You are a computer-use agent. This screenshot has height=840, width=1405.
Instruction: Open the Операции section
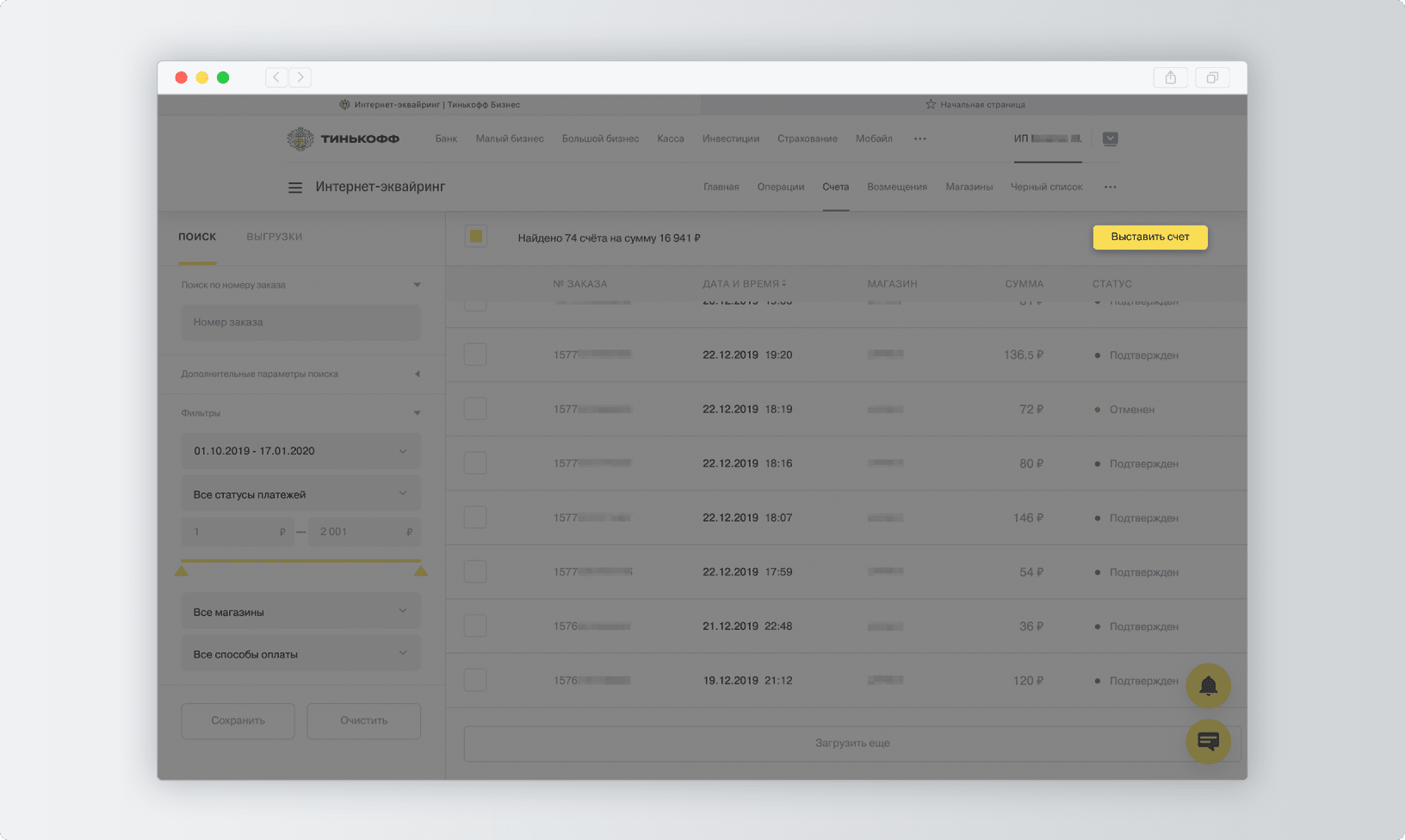[x=781, y=187]
